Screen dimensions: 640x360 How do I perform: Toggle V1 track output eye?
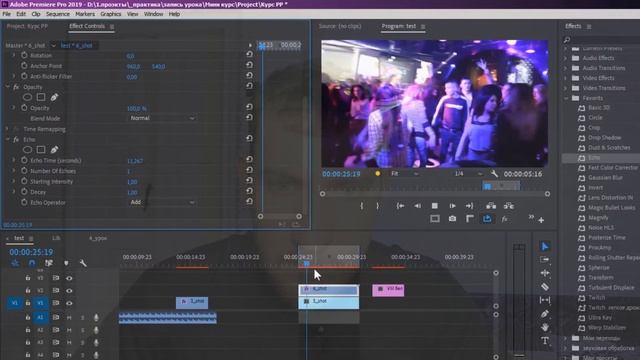(x=69, y=303)
